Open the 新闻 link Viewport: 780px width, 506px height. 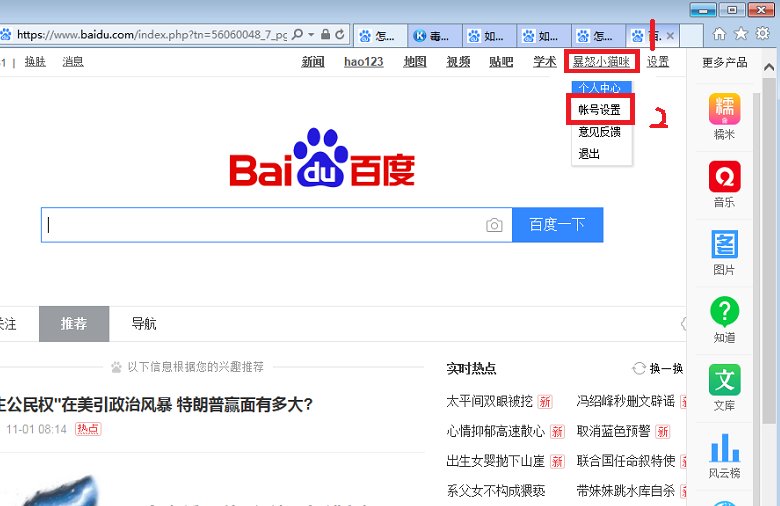[x=313, y=62]
